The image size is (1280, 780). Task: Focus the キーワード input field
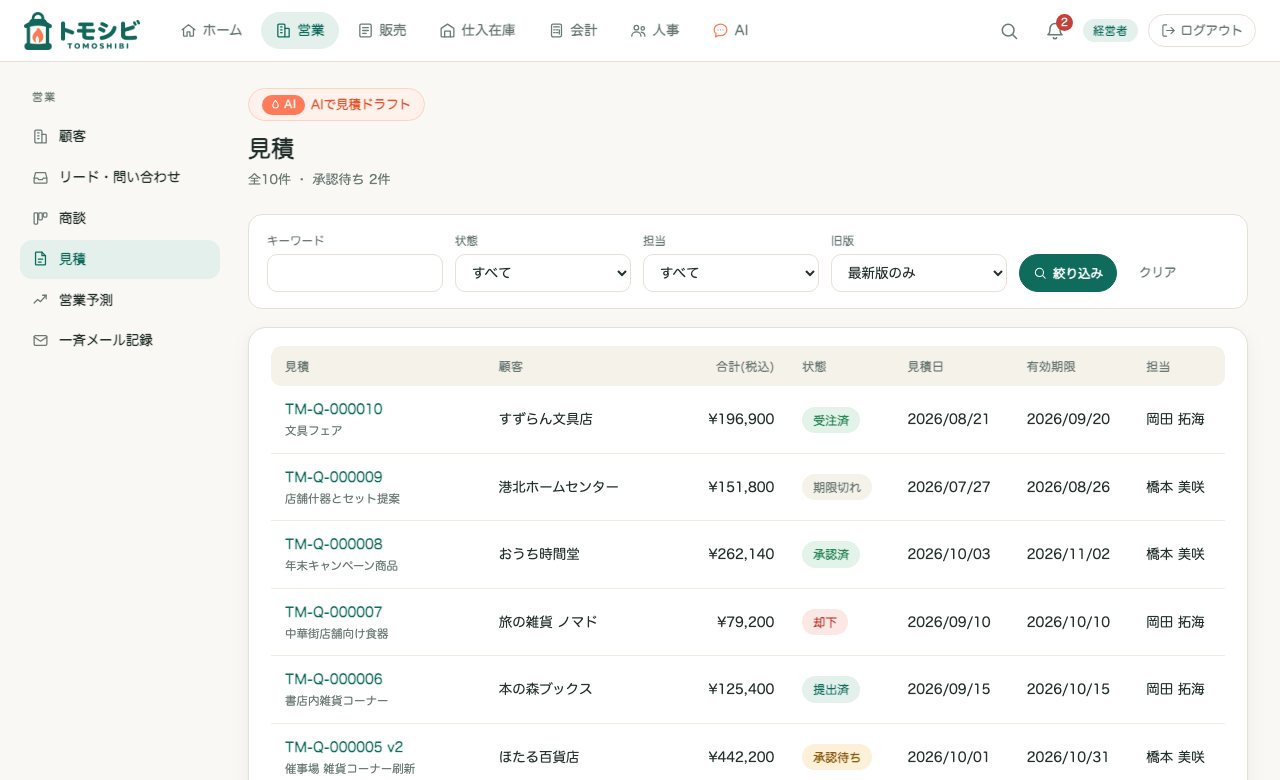pos(355,273)
